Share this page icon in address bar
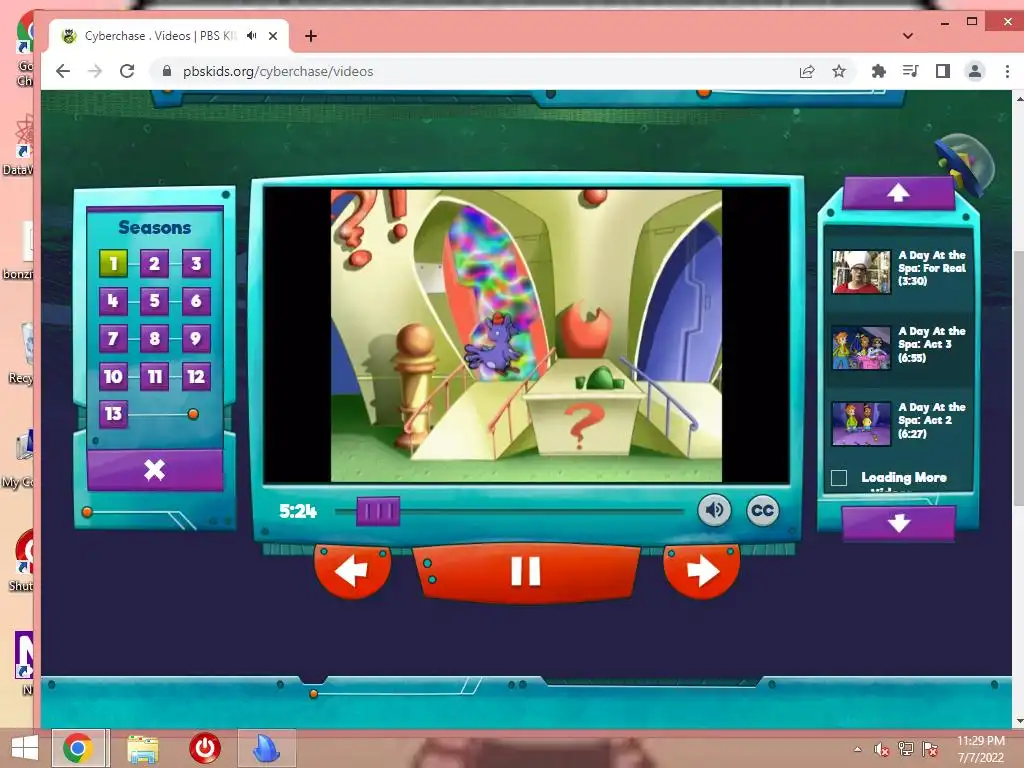This screenshot has width=1024, height=768. click(x=807, y=71)
